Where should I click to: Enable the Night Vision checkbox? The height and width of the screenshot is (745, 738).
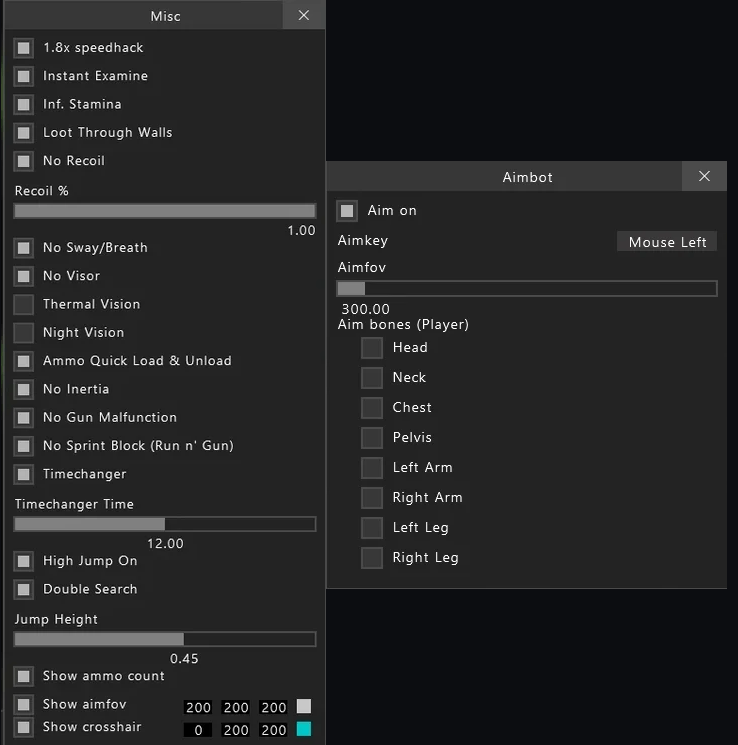pyautogui.click(x=23, y=333)
